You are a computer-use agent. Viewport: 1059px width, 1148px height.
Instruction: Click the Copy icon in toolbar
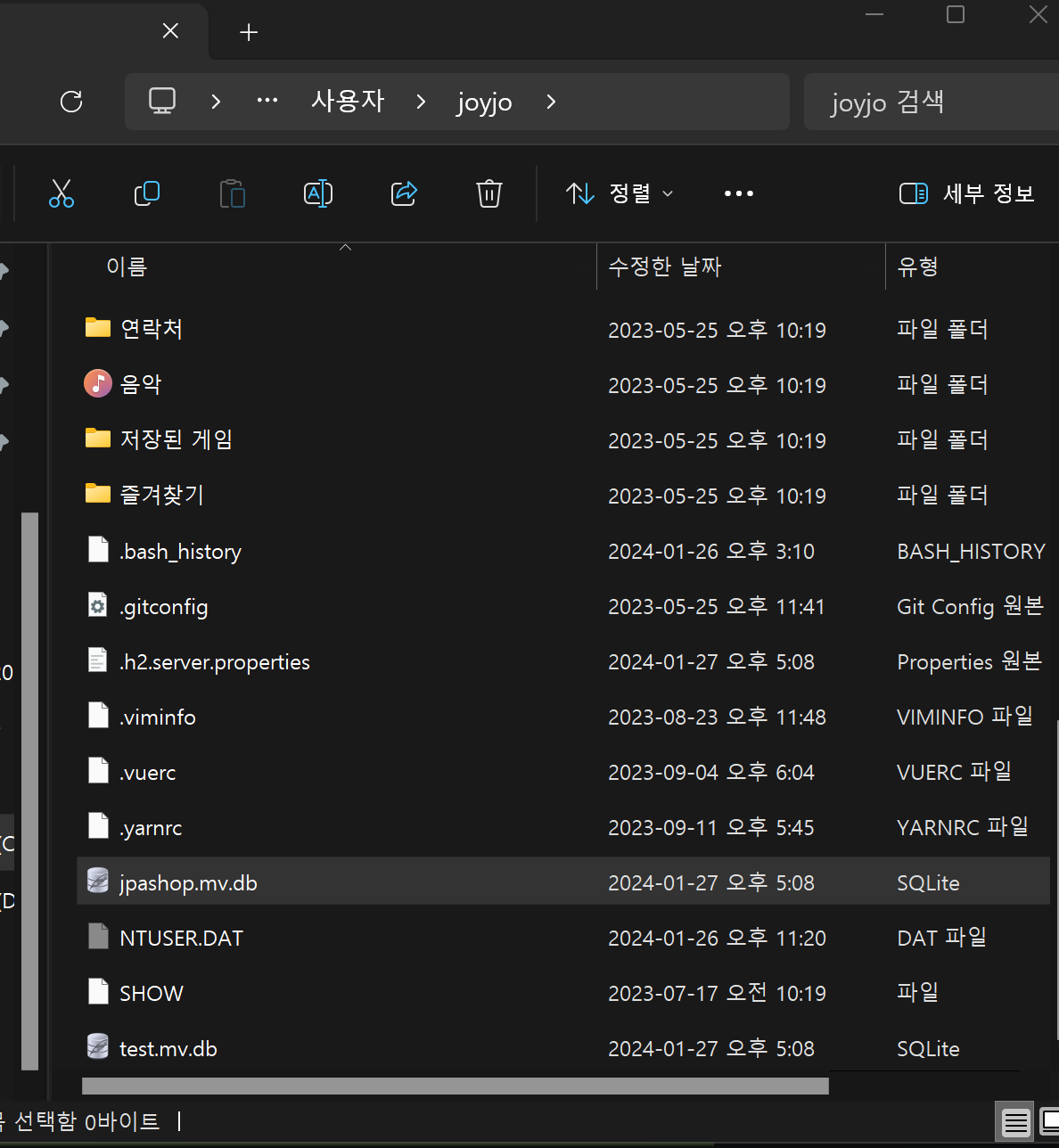pyautogui.click(x=147, y=193)
